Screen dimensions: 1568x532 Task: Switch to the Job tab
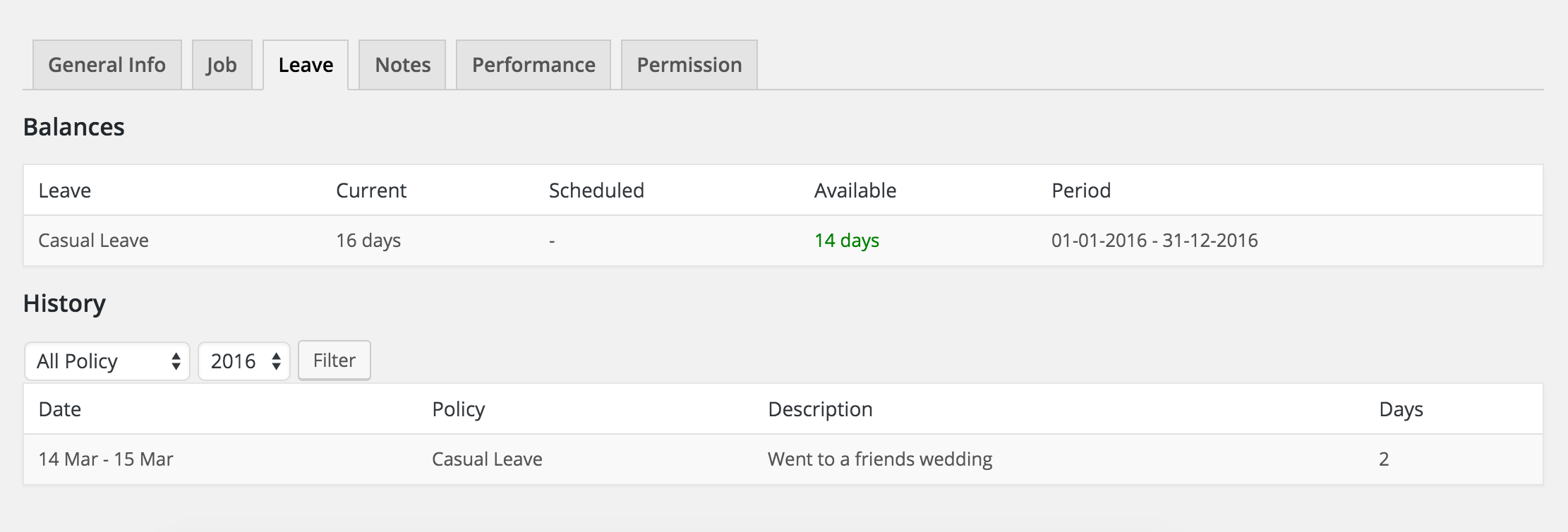click(x=222, y=65)
